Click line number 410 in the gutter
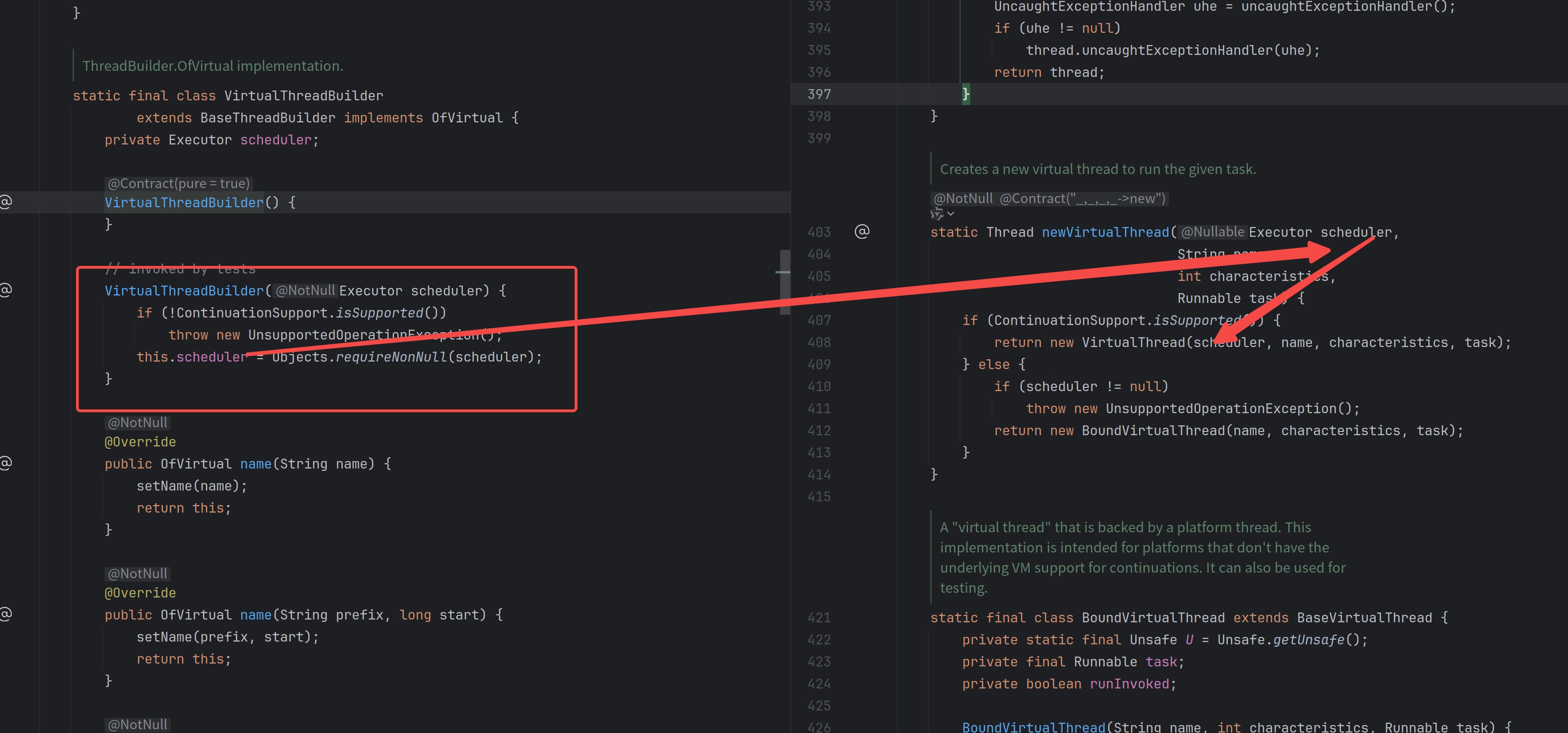The image size is (1568, 733). [x=819, y=386]
